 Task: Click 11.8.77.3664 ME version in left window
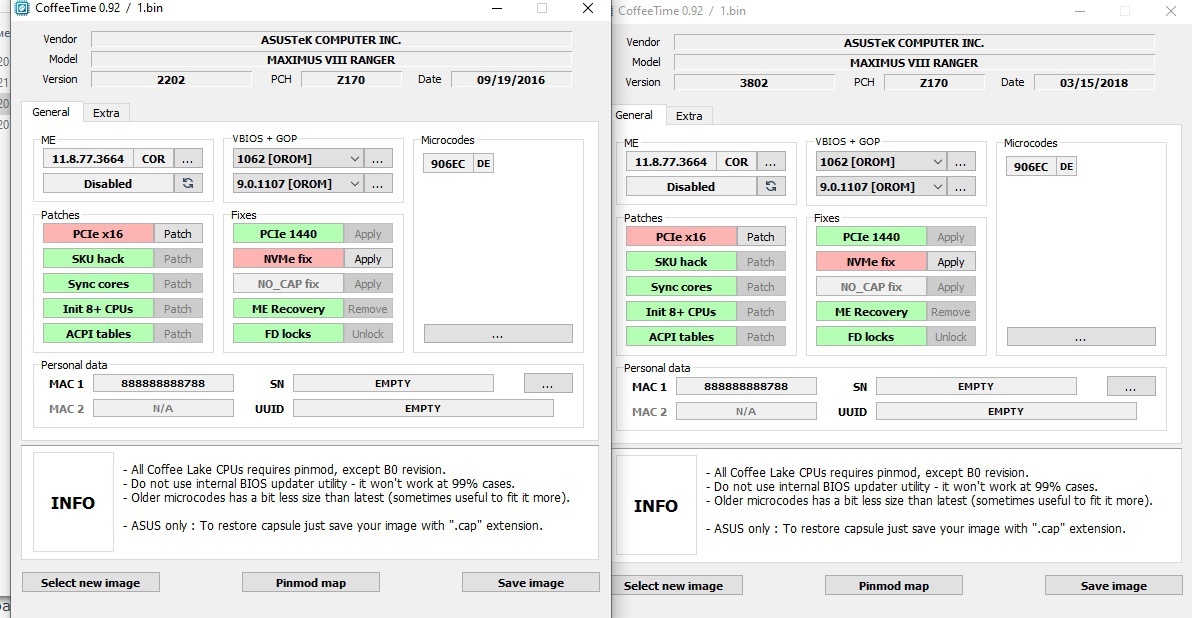pyautogui.click(x=88, y=159)
